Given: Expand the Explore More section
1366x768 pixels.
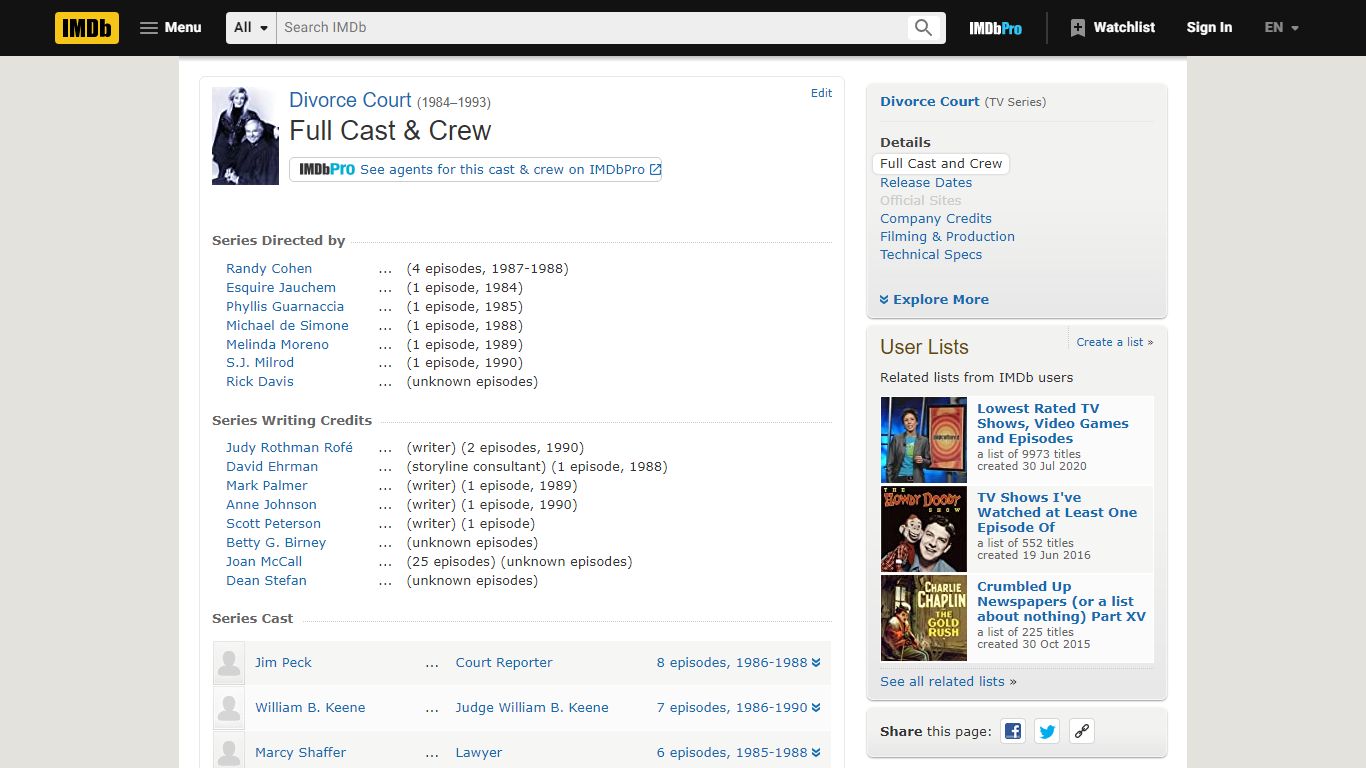Looking at the screenshot, I should pyautogui.click(x=934, y=299).
